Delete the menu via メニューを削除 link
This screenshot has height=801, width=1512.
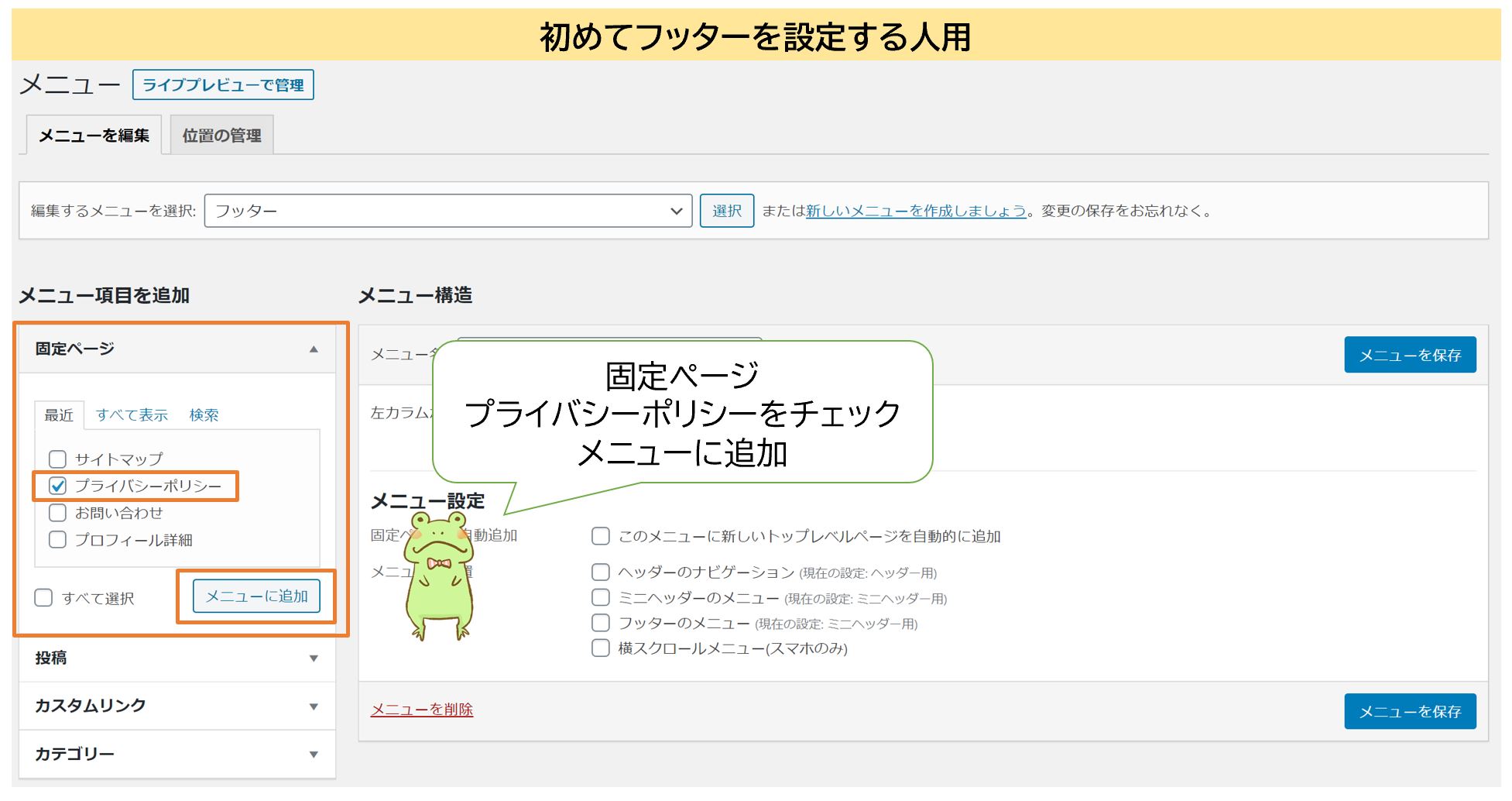(421, 710)
